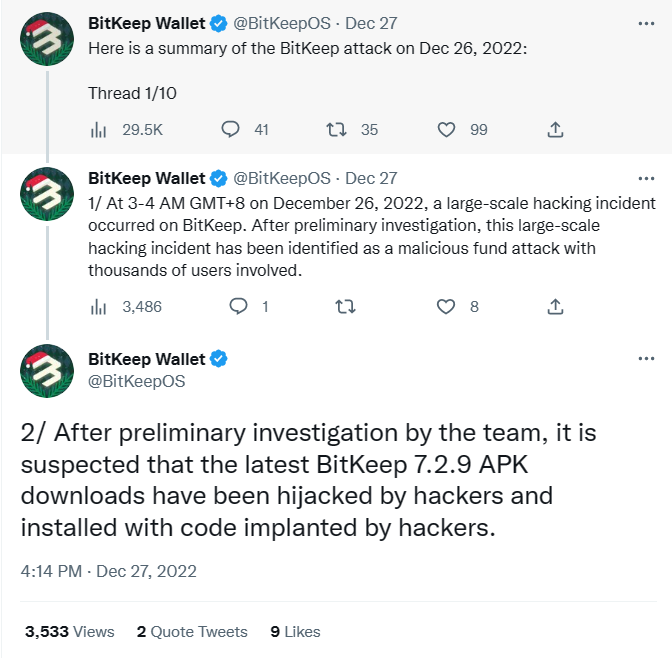Open BitKeep Wallet avatar on first tweet
The height and width of the screenshot is (658, 672).
tap(47, 39)
